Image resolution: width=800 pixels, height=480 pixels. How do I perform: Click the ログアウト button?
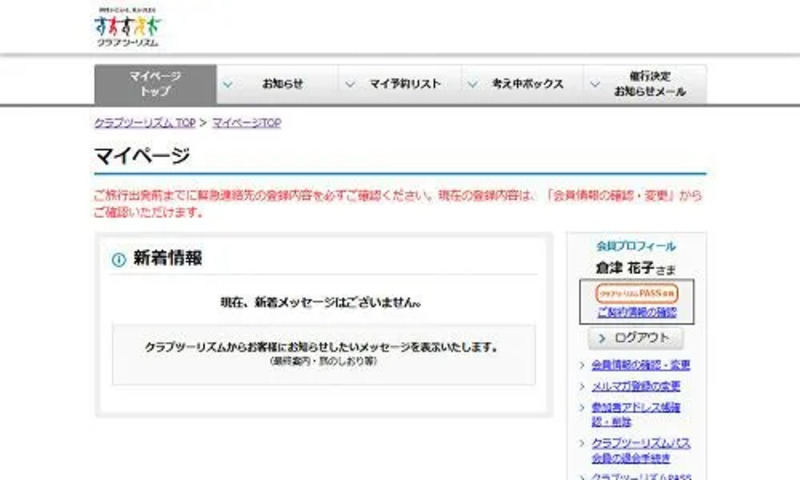635,338
